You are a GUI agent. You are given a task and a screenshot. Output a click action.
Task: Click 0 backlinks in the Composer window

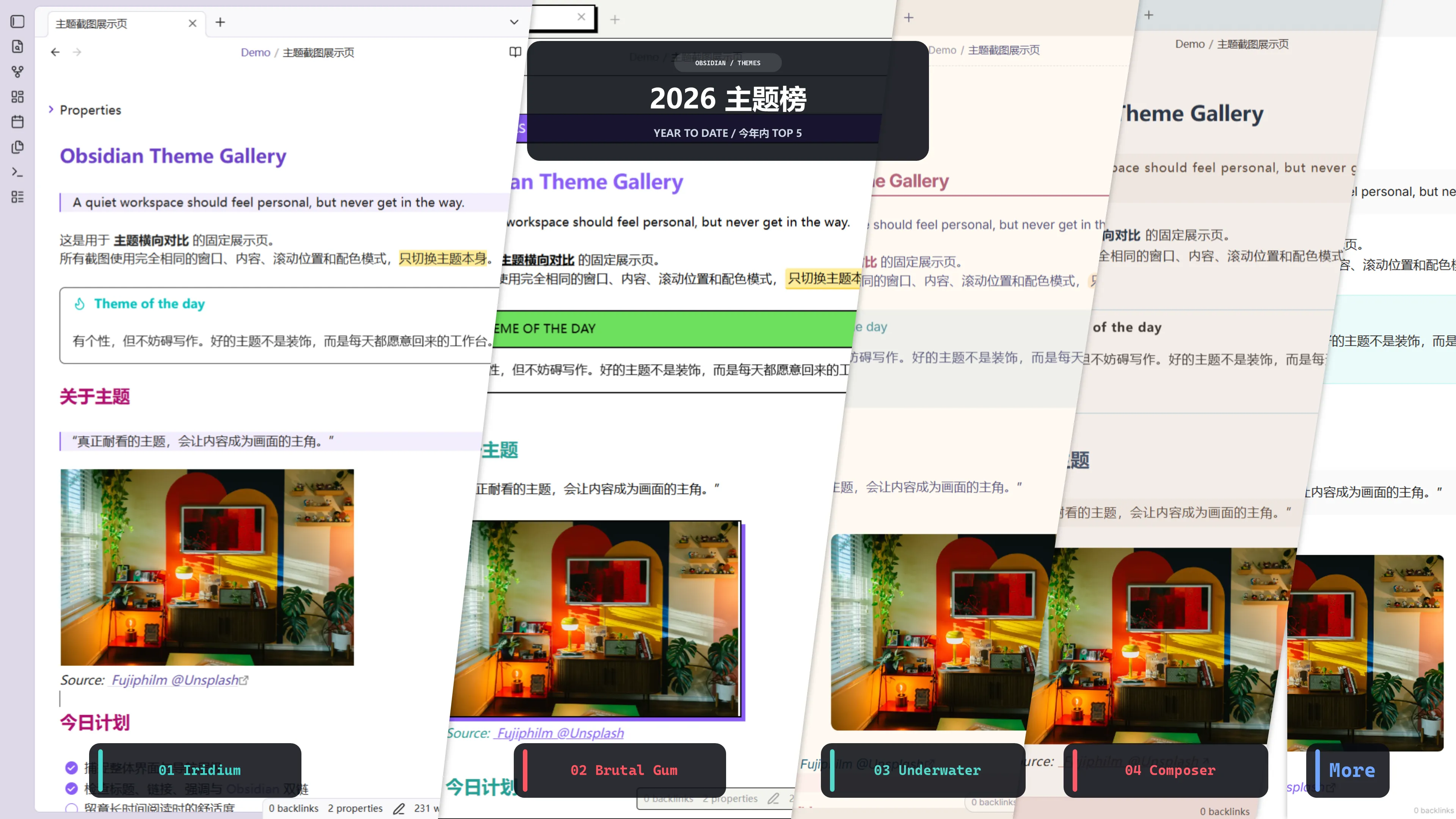point(1225,812)
